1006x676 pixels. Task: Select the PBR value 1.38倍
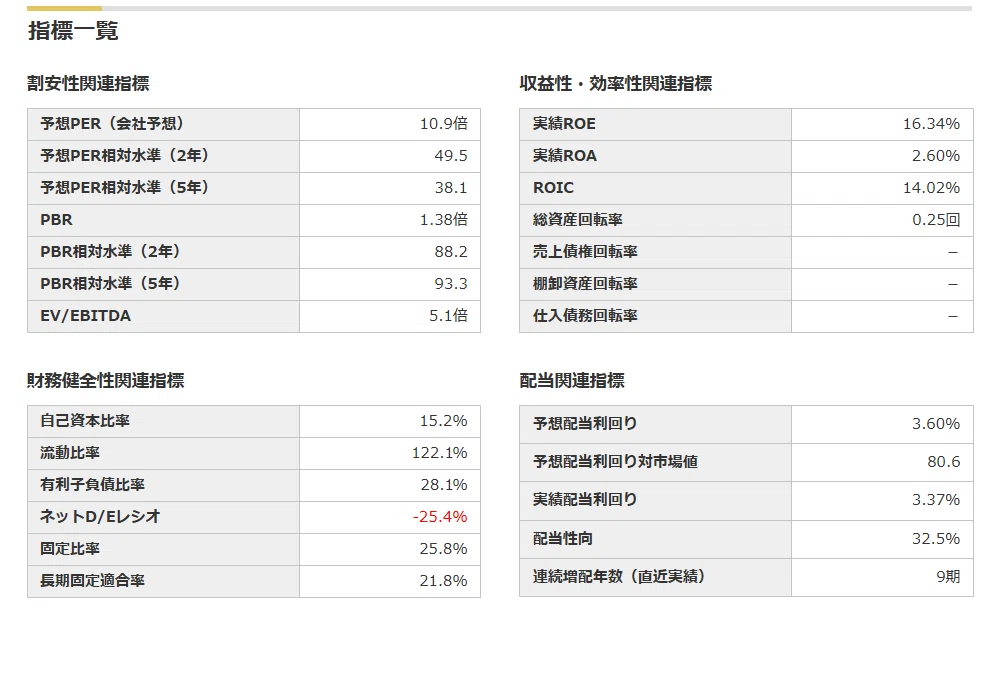pyautogui.click(x=443, y=220)
